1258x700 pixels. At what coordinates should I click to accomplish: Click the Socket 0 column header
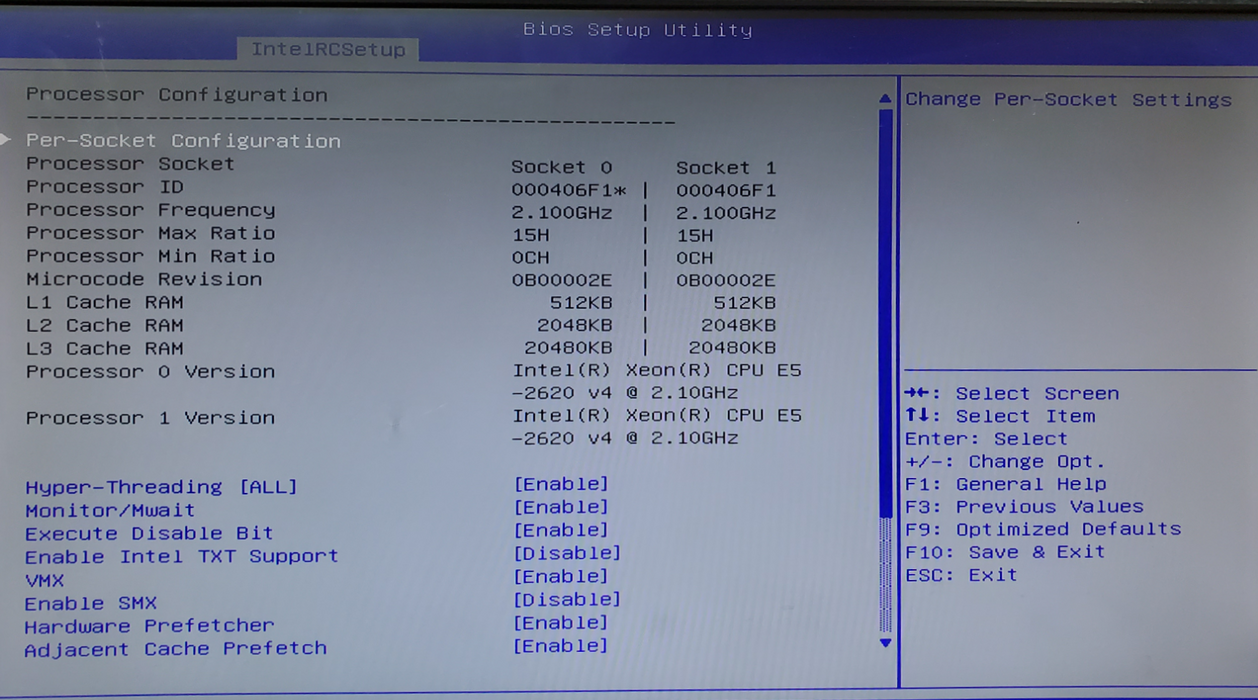coord(561,167)
